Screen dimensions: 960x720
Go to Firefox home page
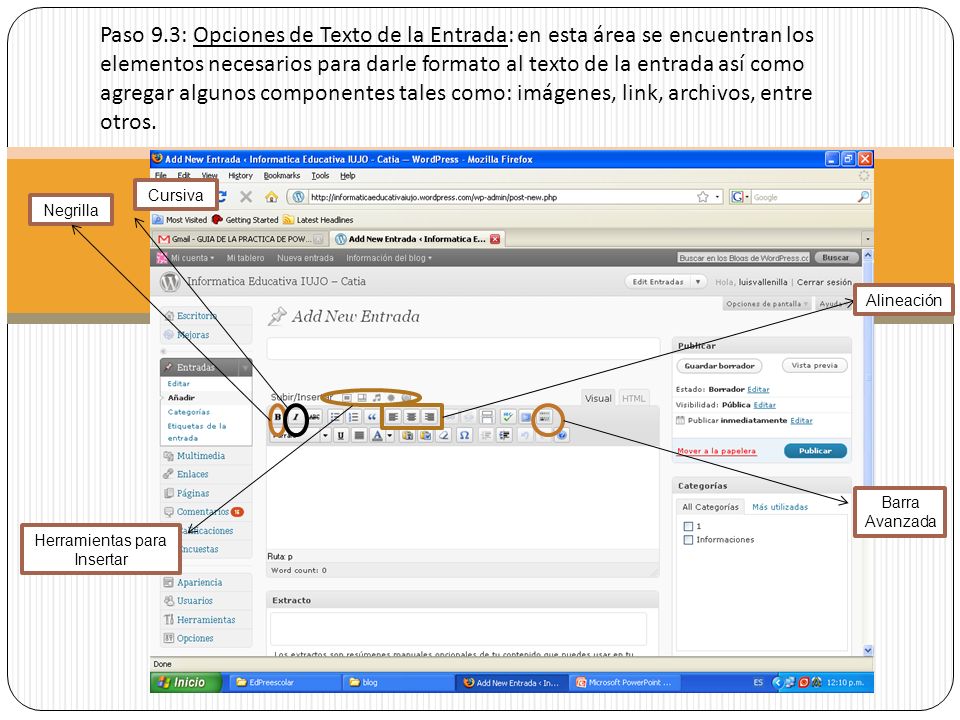[x=271, y=197]
